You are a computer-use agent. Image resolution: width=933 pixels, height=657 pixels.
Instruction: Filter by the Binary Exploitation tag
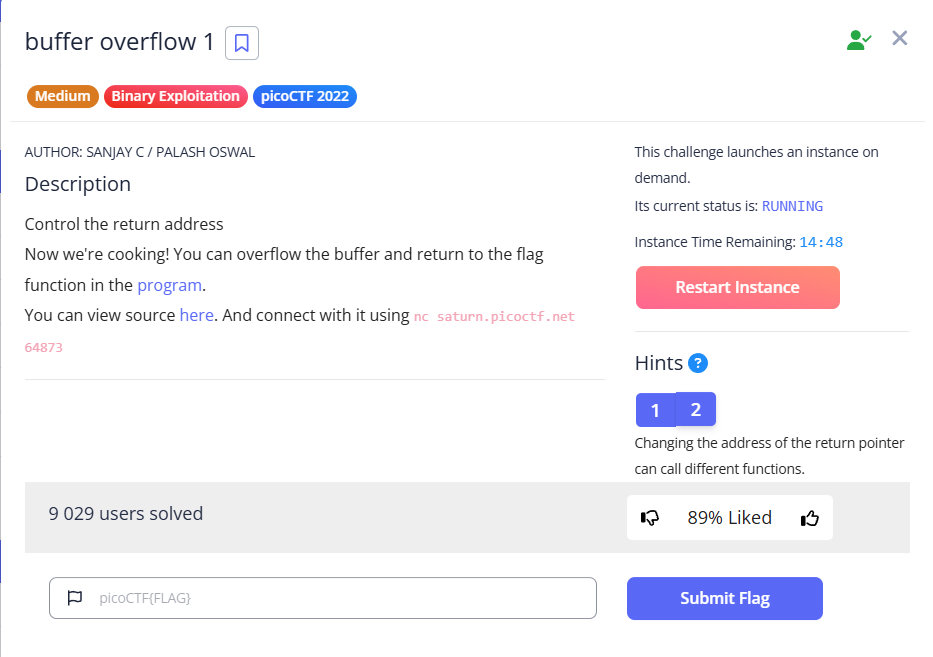[x=175, y=97]
